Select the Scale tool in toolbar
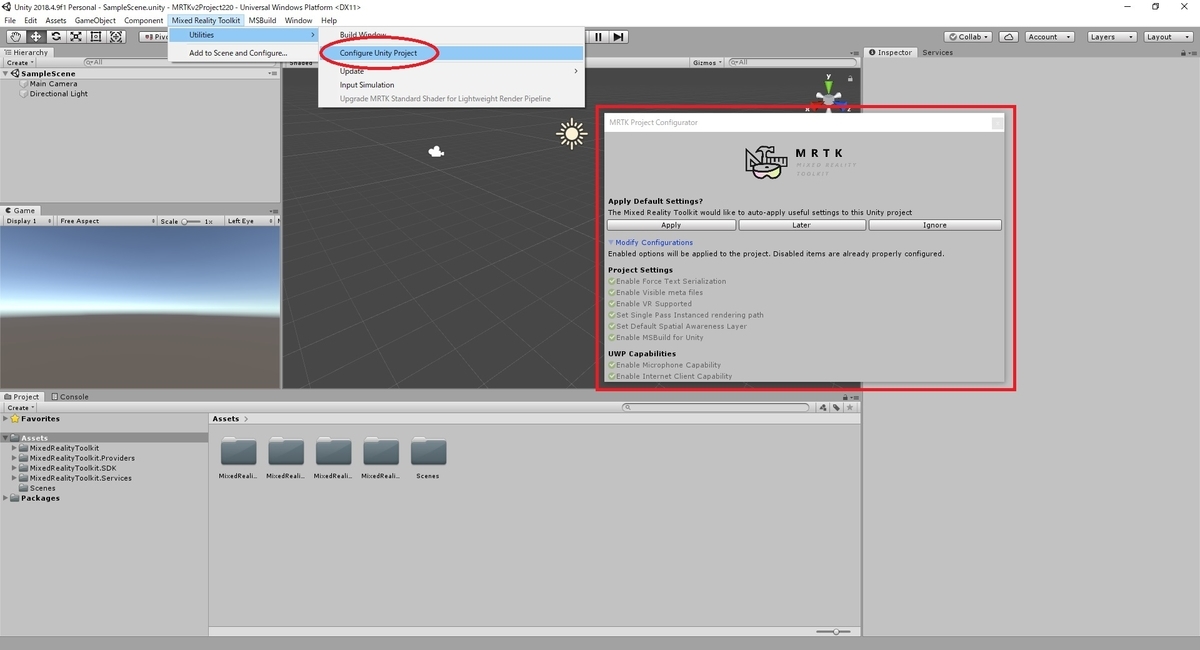Image resolution: width=1200 pixels, height=650 pixels. point(75,37)
